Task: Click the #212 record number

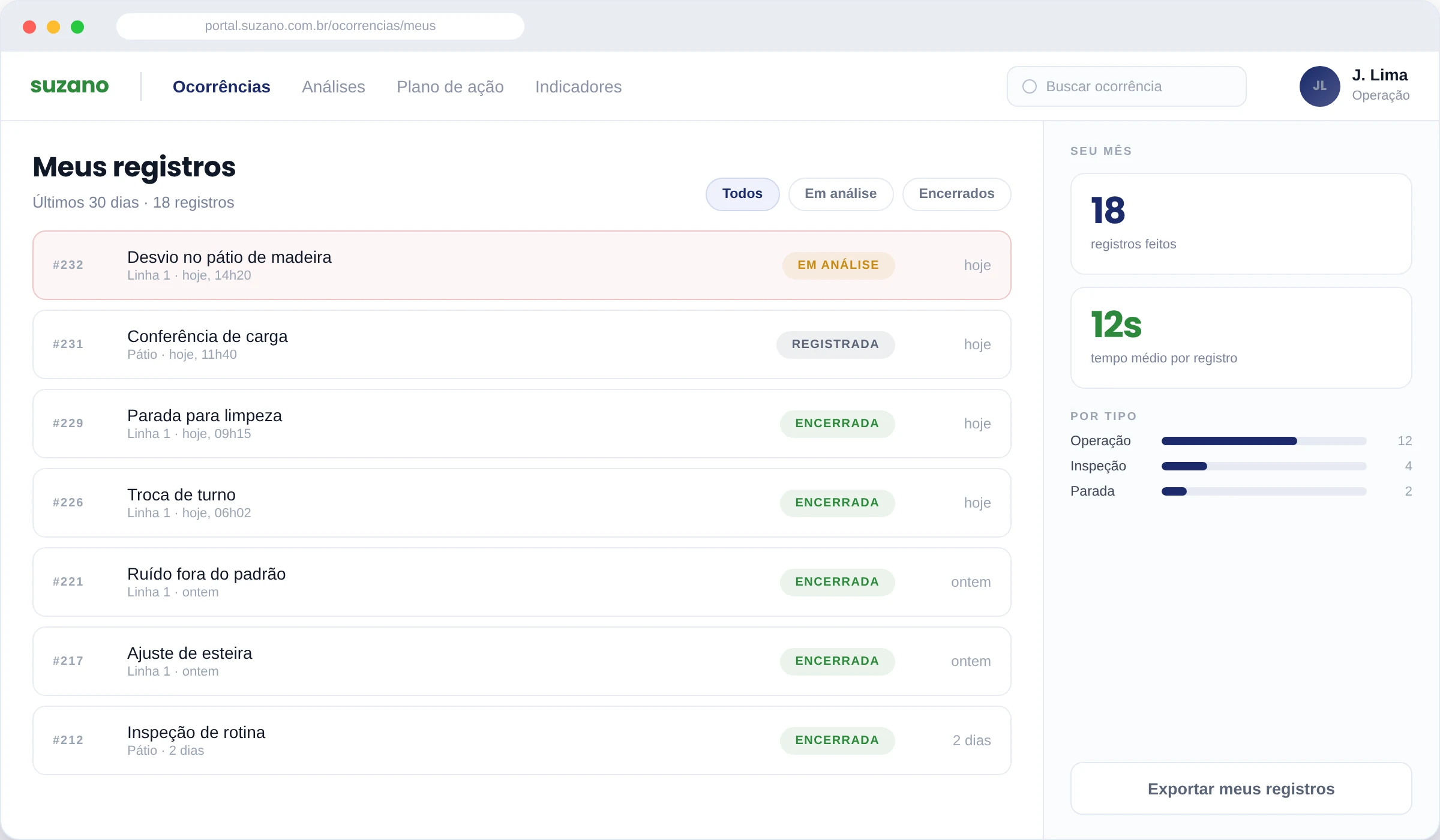Action: [68, 740]
